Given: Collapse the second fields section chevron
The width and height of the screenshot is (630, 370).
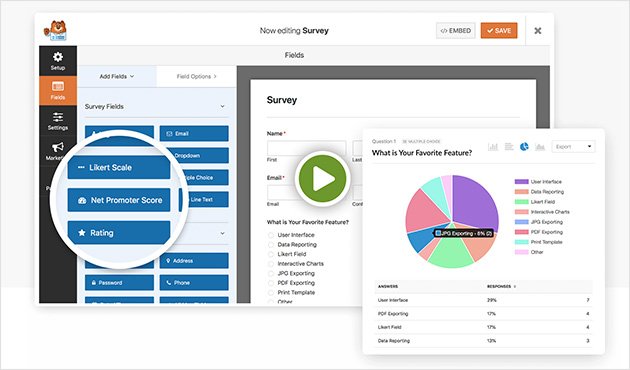Looking at the screenshot, I should click(x=222, y=233).
